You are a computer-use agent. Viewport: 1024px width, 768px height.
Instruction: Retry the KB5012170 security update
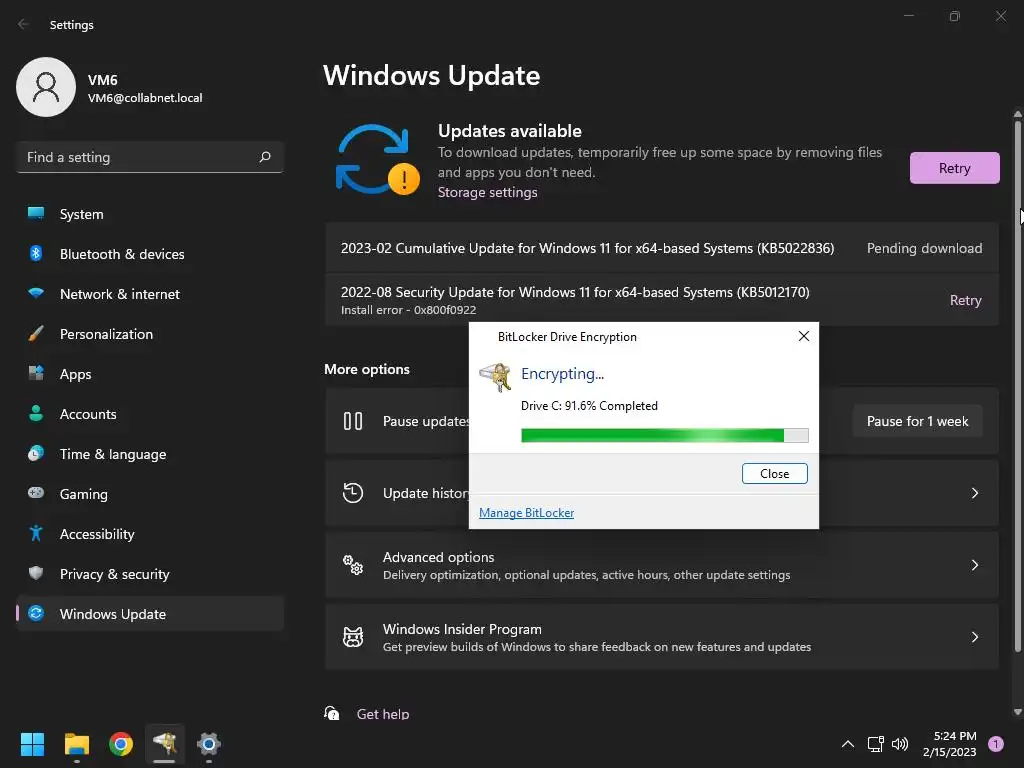tap(965, 300)
